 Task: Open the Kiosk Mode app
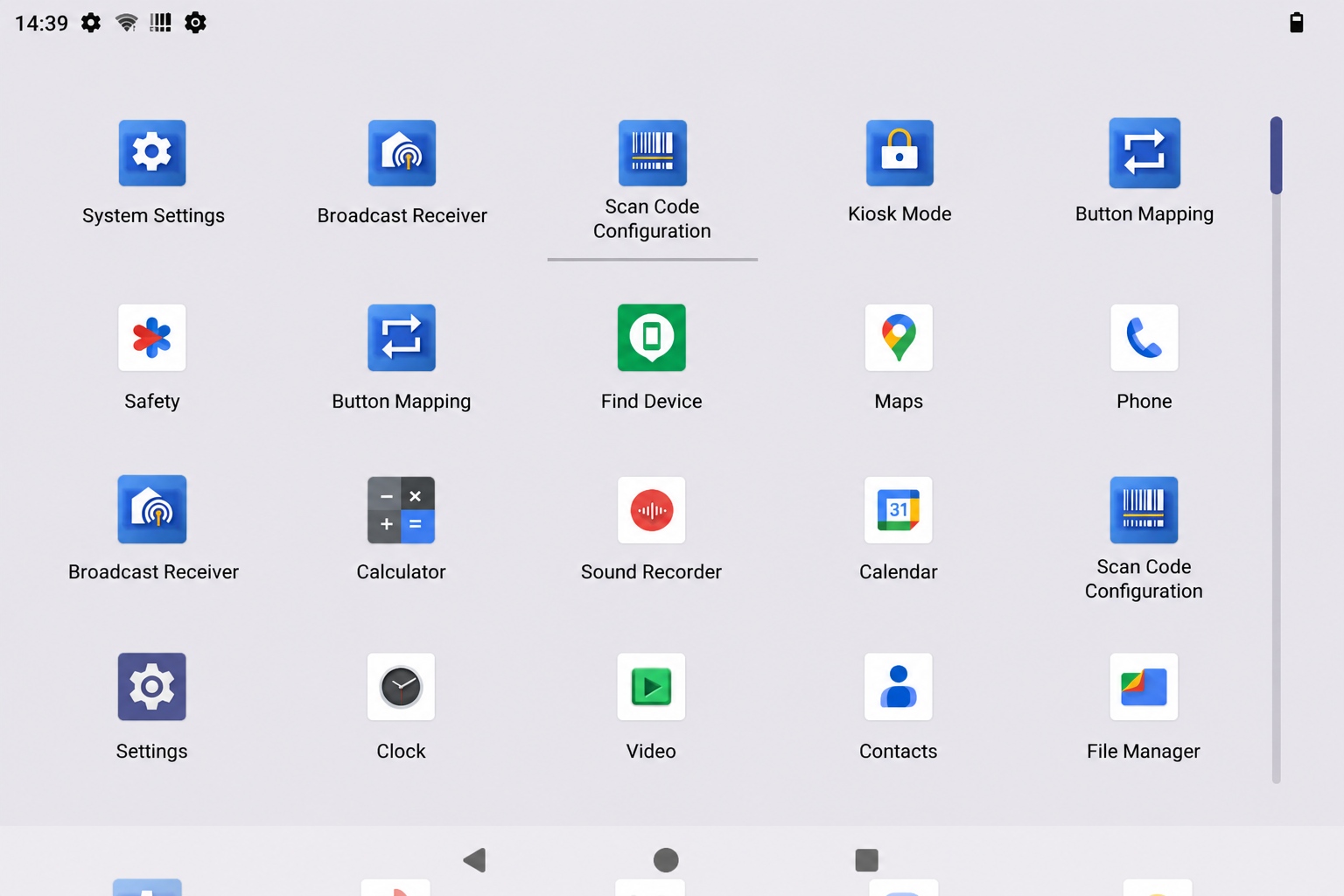[899, 153]
